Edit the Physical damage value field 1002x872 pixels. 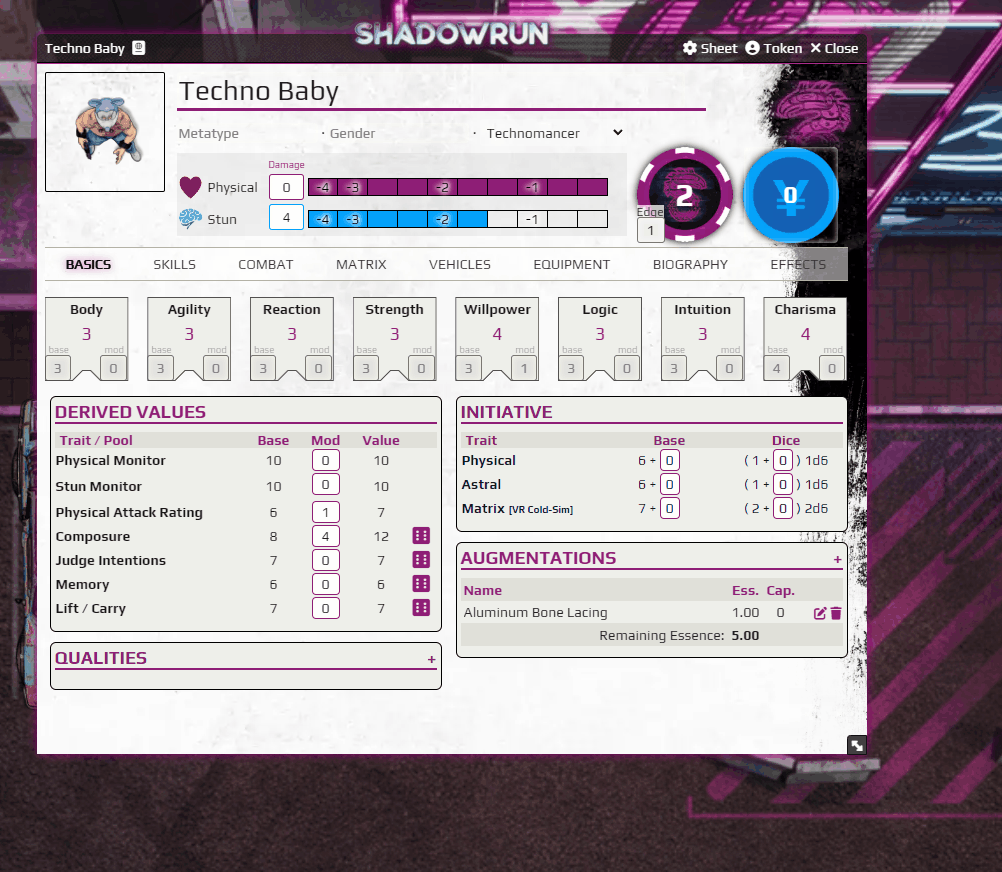286,187
